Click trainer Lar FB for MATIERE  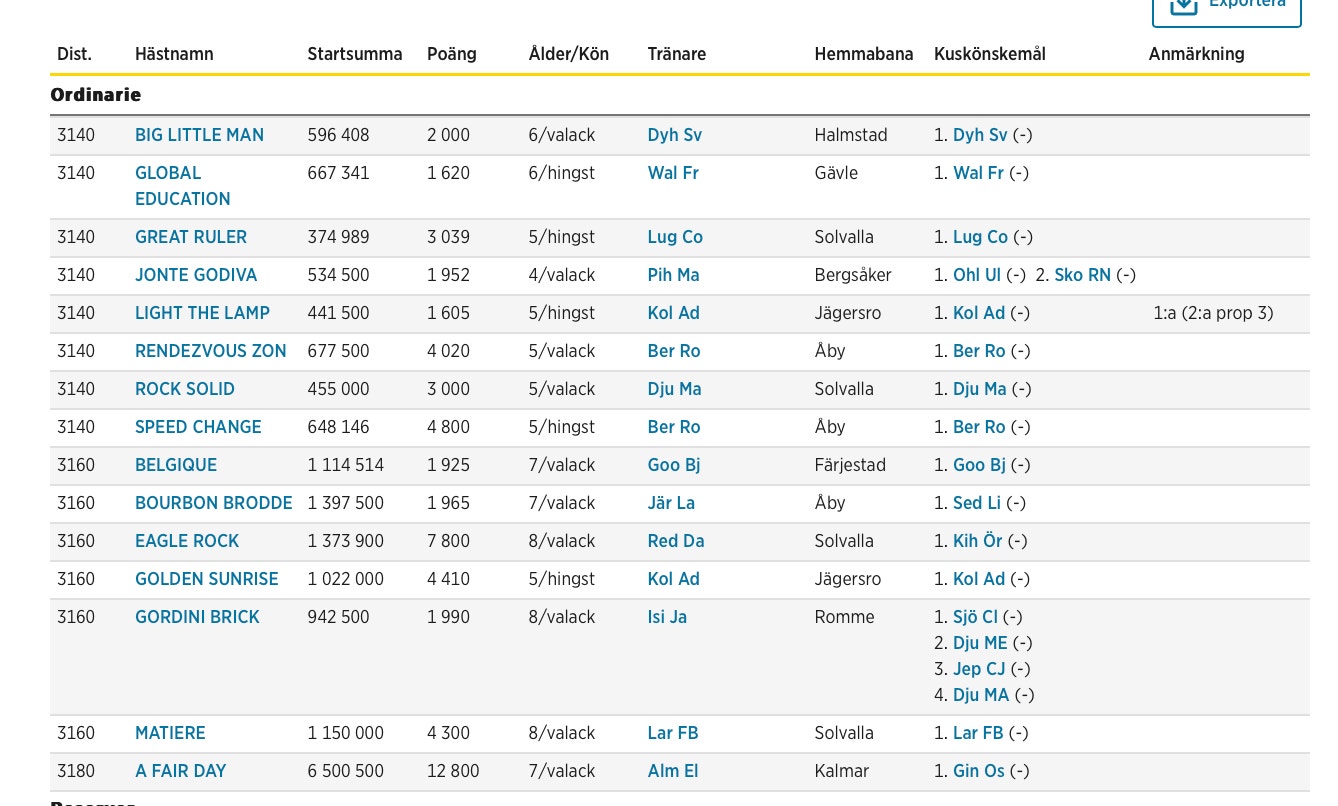tap(672, 733)
